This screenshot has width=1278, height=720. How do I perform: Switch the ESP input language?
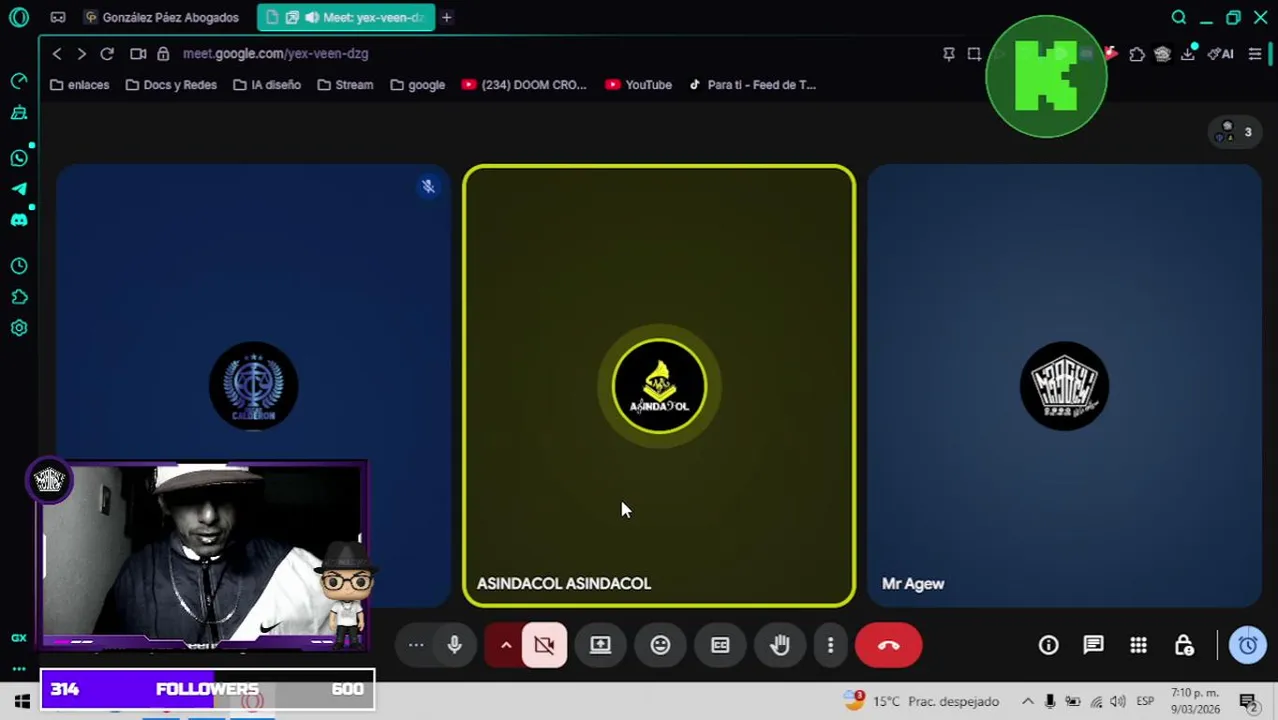tap(1145, 701)
